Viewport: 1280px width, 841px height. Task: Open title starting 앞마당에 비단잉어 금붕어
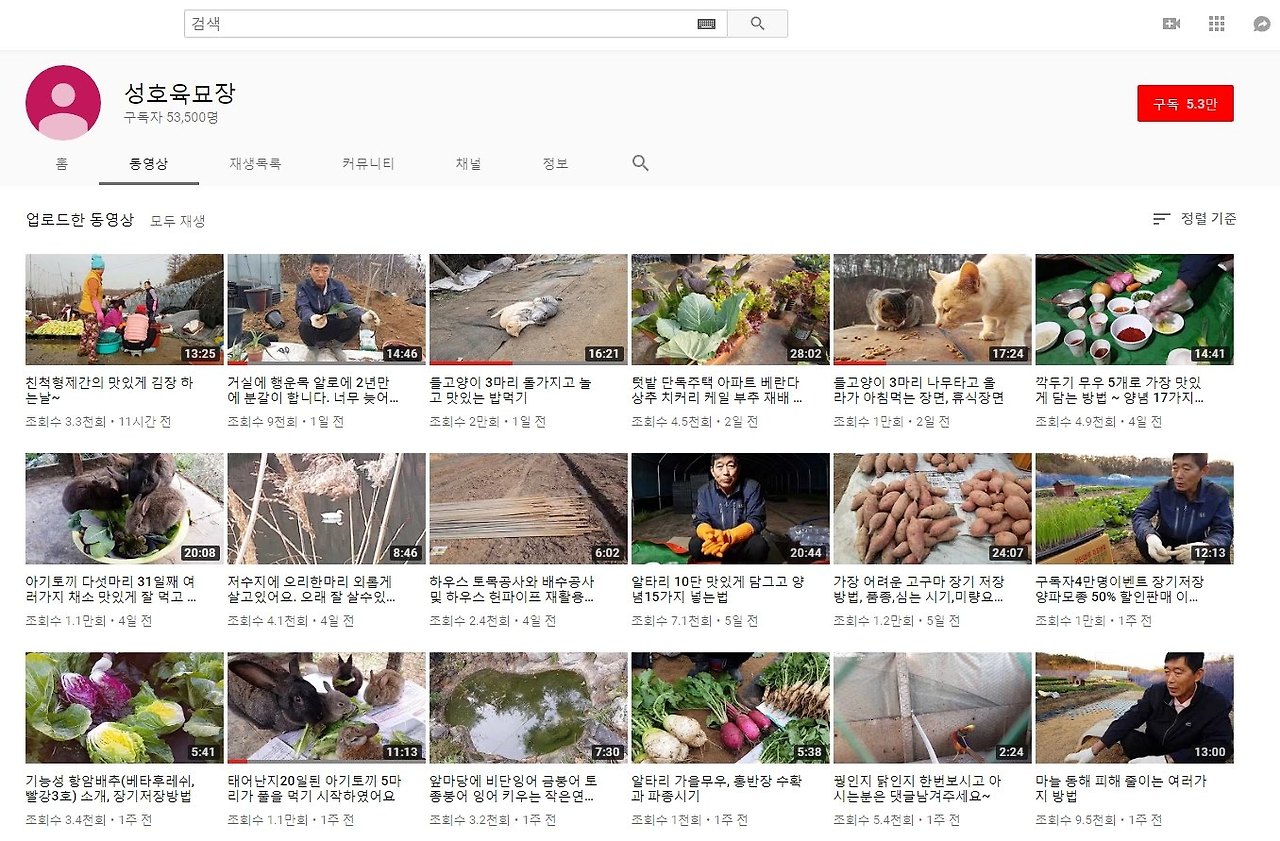click(514, 789)
